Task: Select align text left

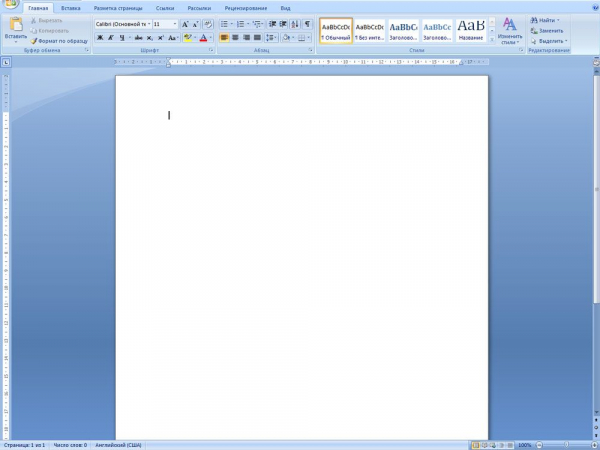Action: tap(224, 38)
